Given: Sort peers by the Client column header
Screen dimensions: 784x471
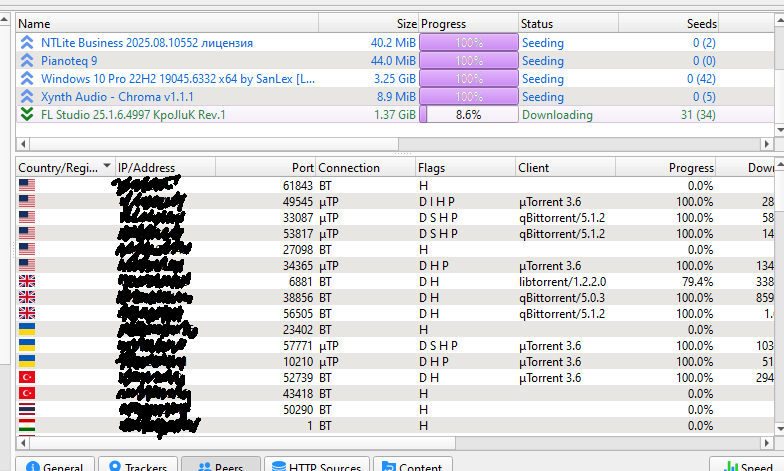Looking at the screenshot, I should click(x=570, y=168).
